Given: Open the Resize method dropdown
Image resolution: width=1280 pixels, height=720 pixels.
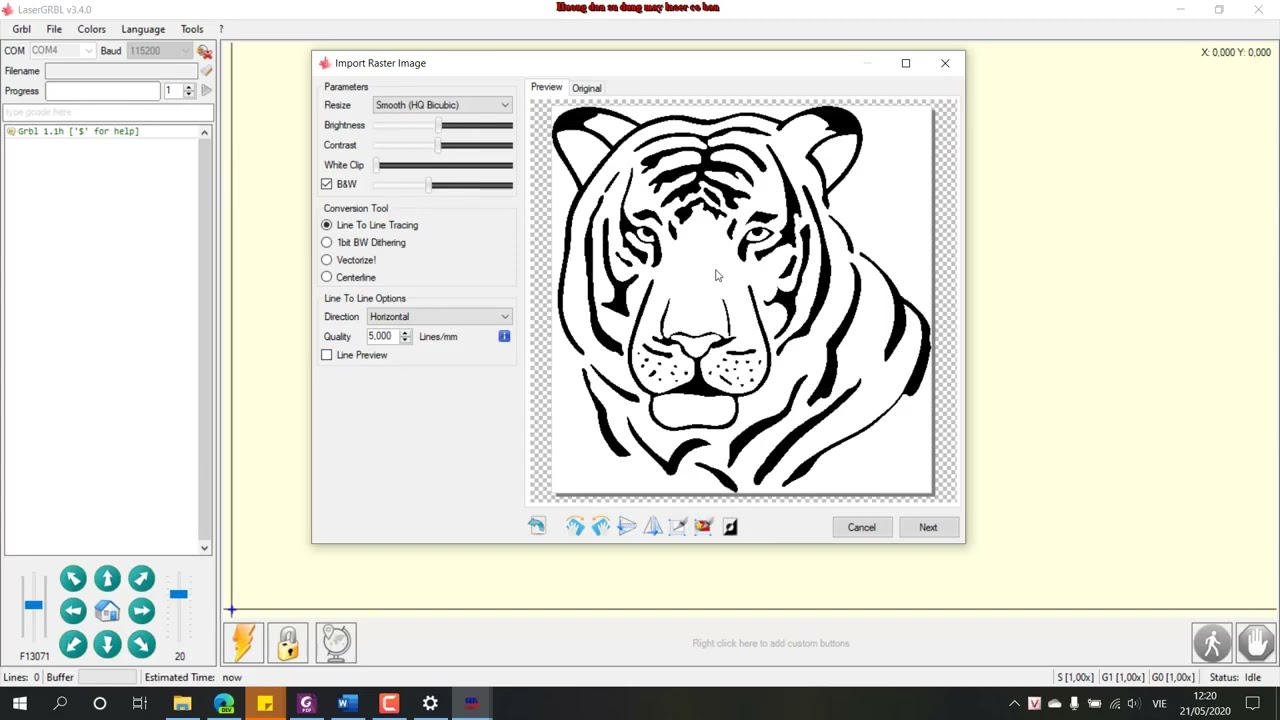Looking at the screenshot, I should pos(443,105).
